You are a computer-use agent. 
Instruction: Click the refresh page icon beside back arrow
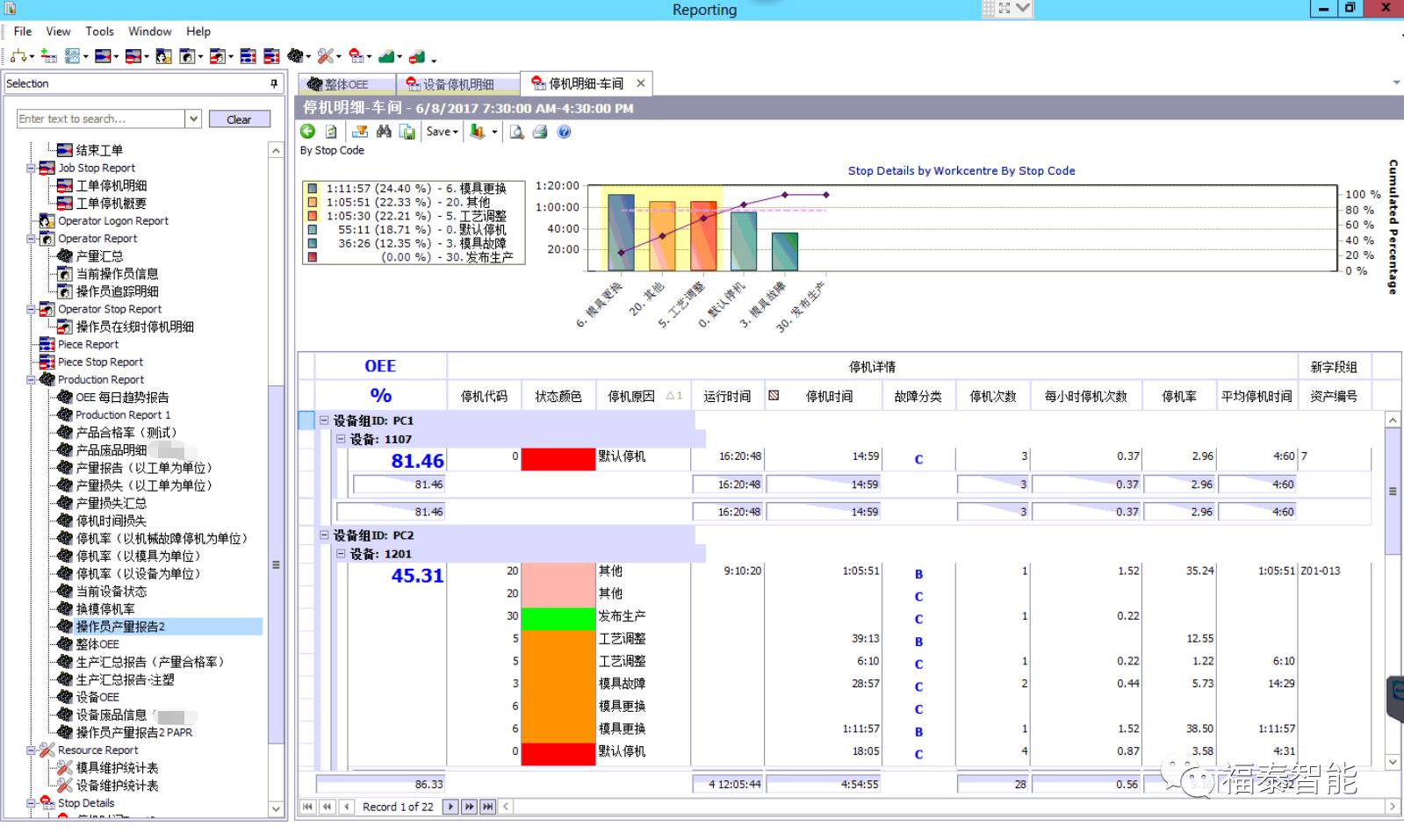(x=331, y=132)
